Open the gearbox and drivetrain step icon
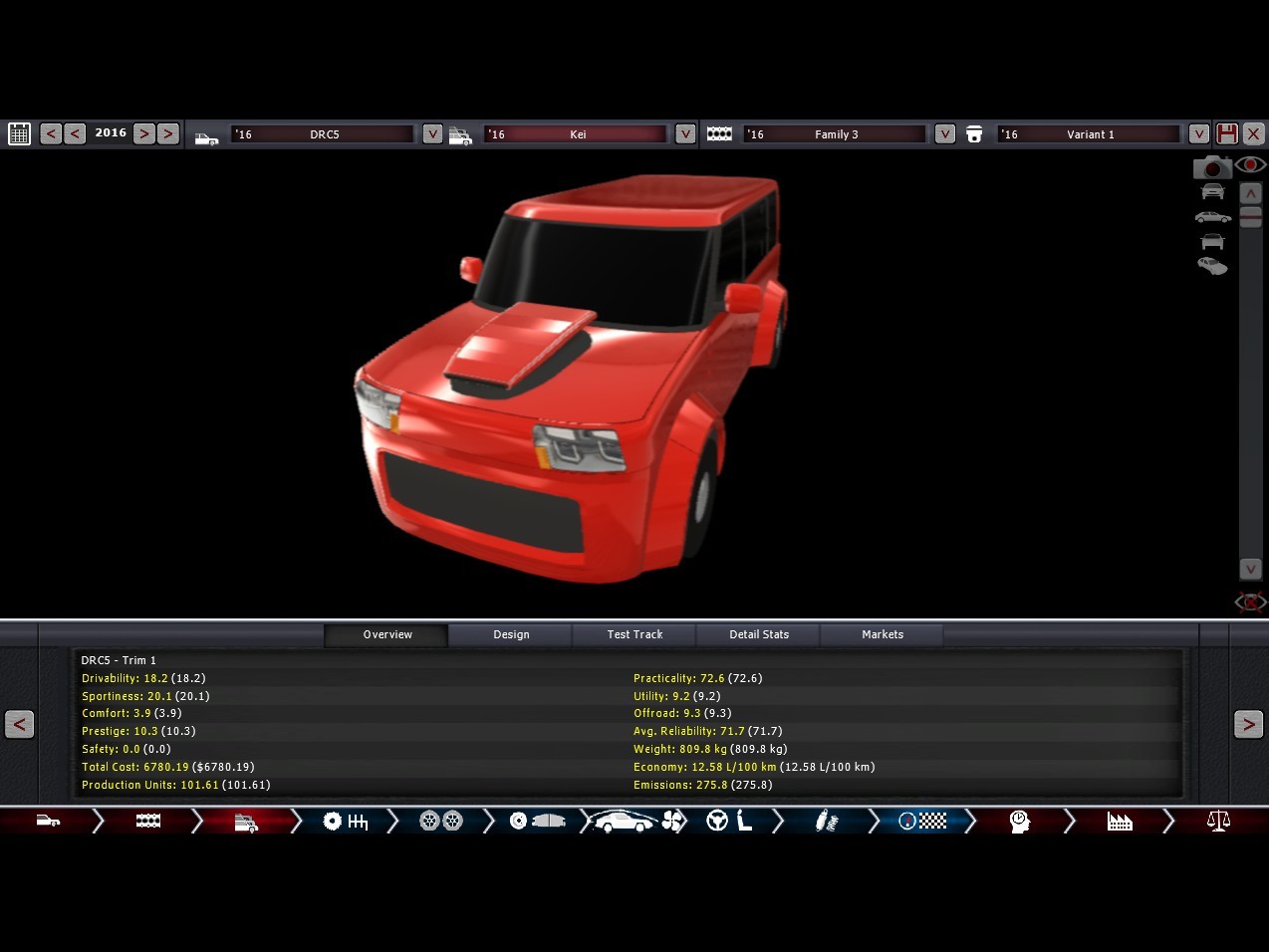Screen dimensions: 1269x952 [x=346, y=822]
